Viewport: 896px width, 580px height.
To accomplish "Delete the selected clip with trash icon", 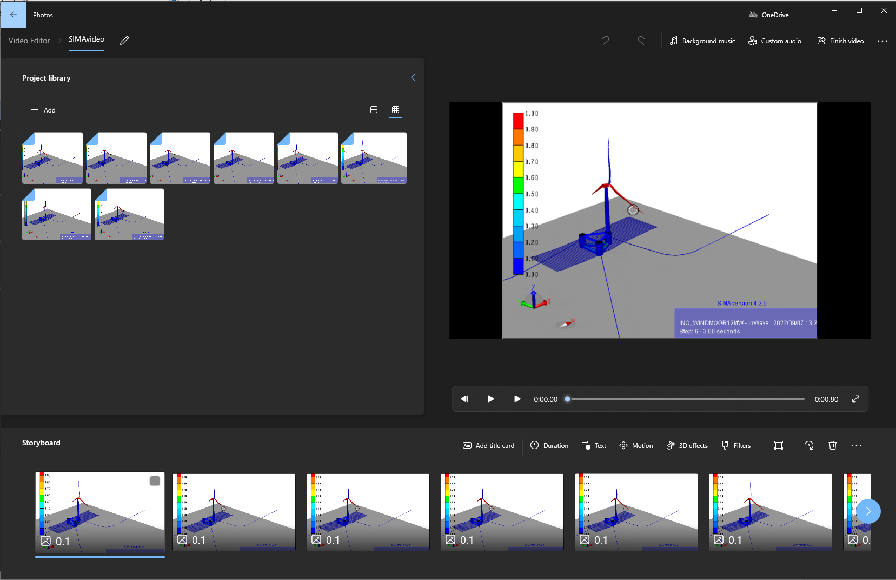I will 832,445.
